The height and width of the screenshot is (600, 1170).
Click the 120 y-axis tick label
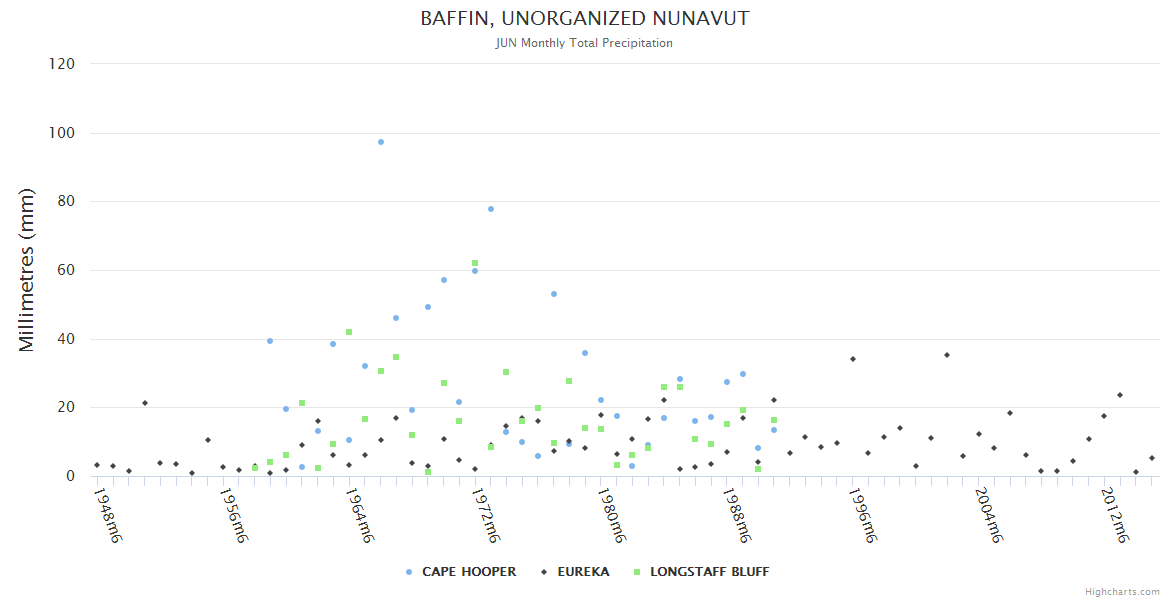(62, 64)
